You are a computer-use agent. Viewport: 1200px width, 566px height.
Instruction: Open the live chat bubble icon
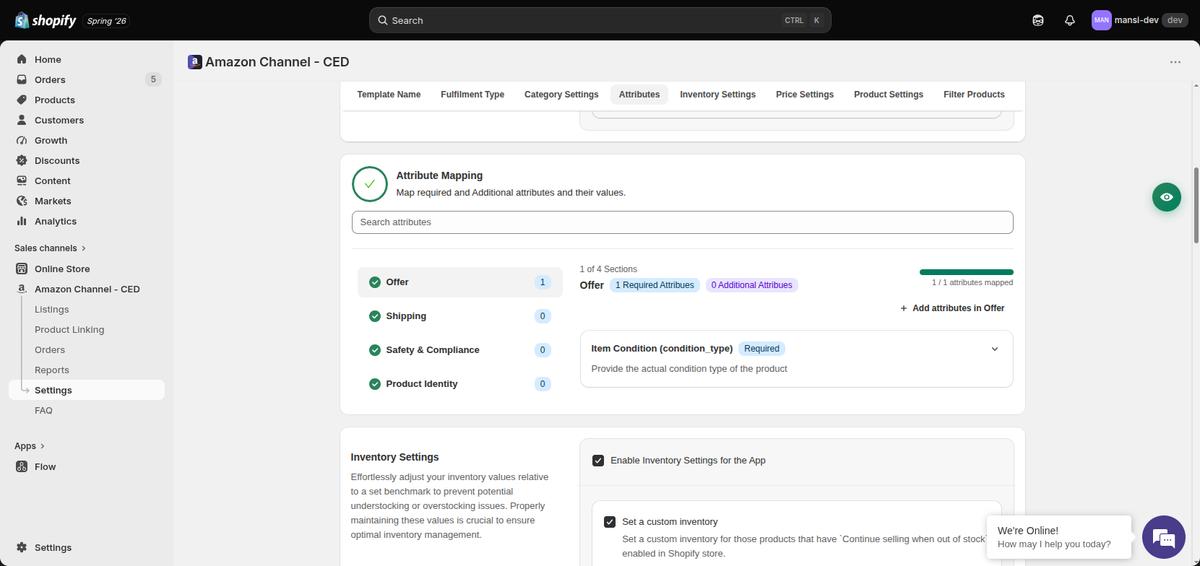tap(1164, 538)
